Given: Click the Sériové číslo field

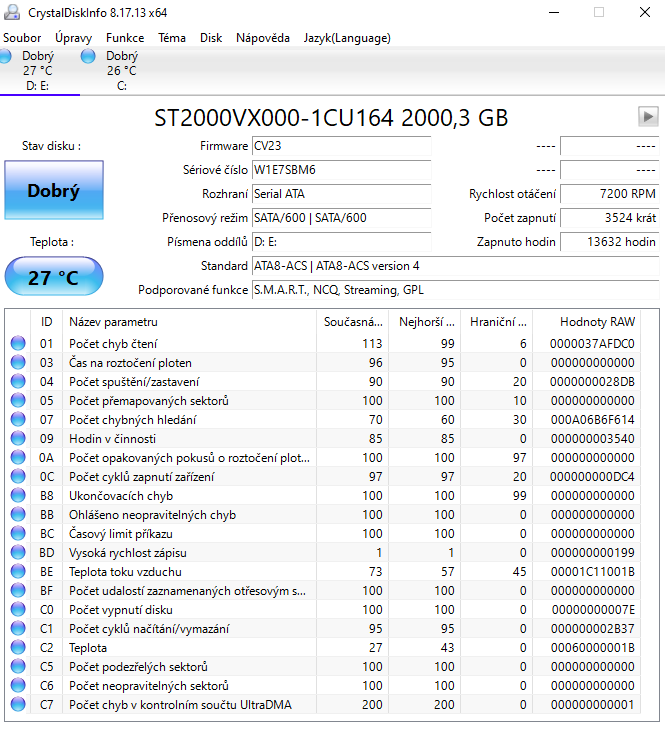Looking at the screenshot, I should pyautogui.click(x=341, y=170).
